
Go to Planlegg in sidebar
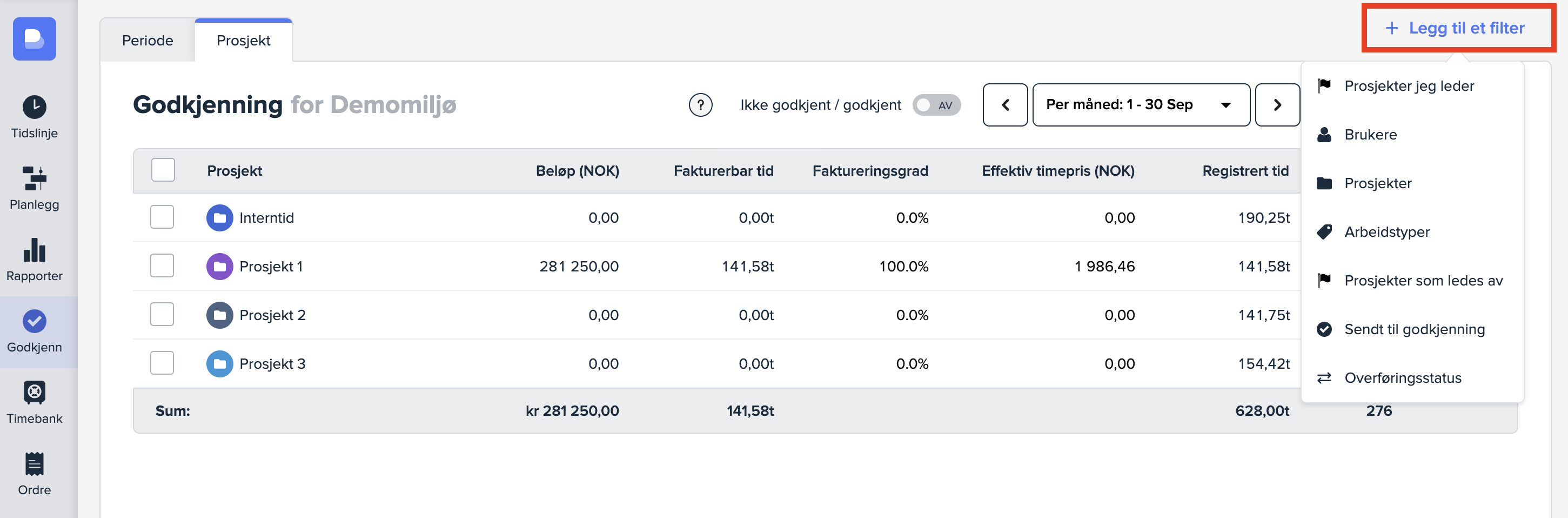pos(34,188)
